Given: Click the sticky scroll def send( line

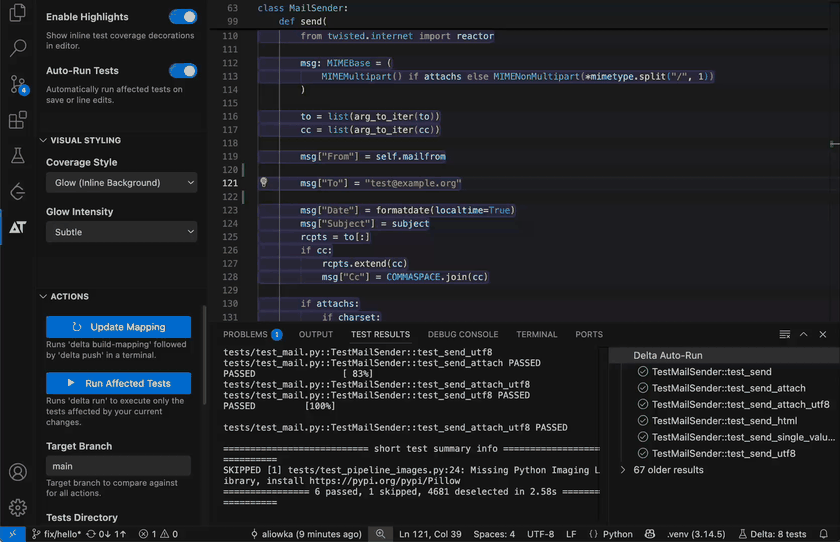Looking at the screenshot, I should click(302, 21).
